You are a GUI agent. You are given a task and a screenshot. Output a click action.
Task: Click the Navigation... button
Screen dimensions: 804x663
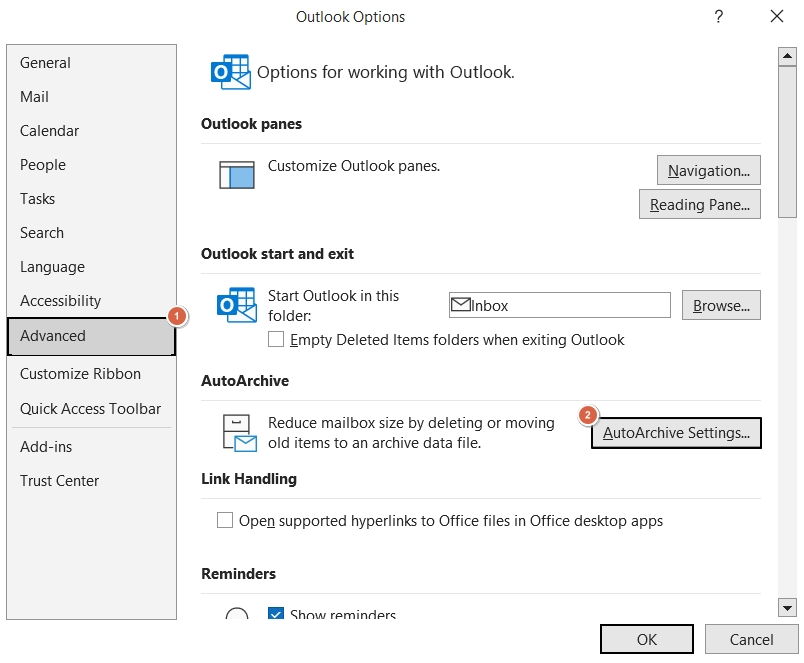(709, 170)
